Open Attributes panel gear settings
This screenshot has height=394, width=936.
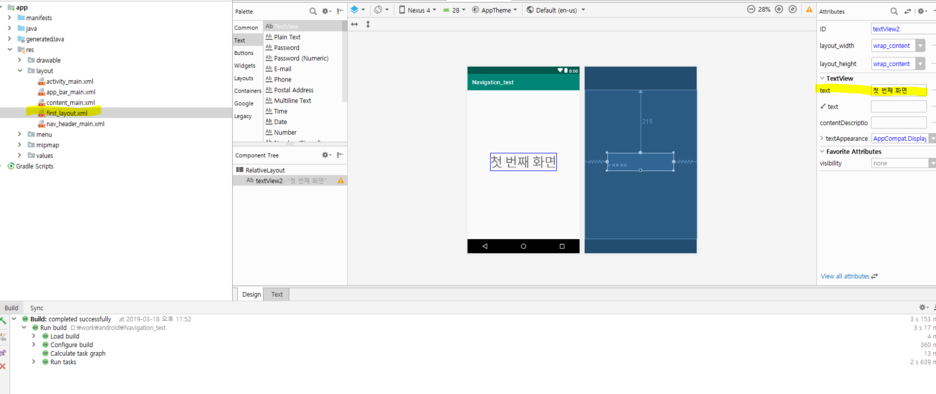point(923,11)
